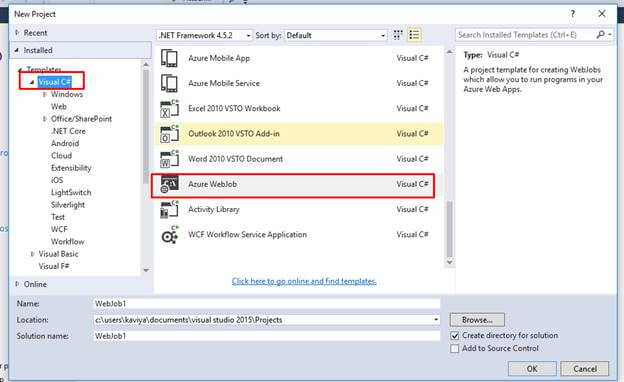The image size is (624, 382).
Task: Switch to small icons view
Action: pyautogui.click(x=398, y=35)
